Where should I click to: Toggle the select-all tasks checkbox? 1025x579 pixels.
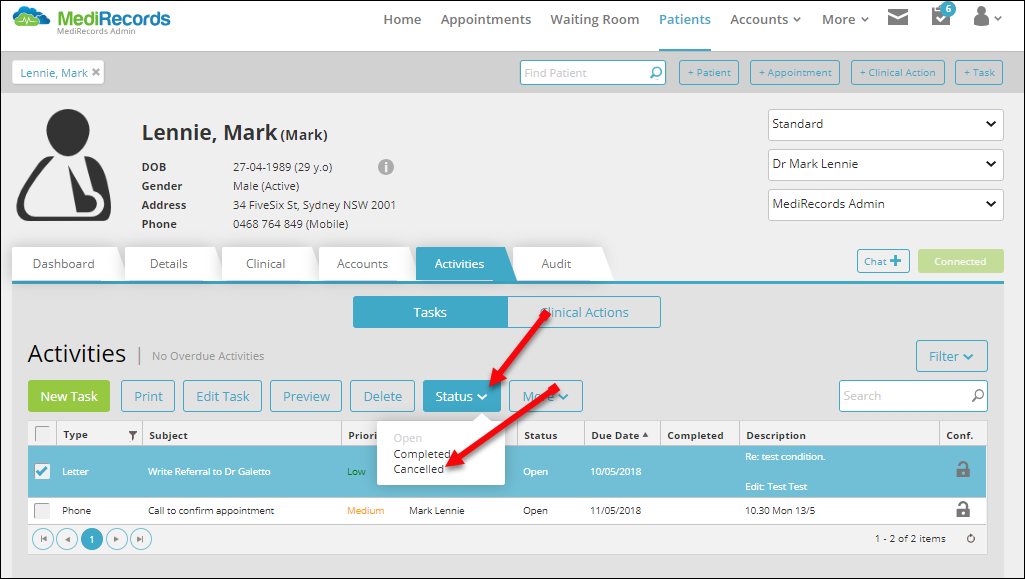coord(42,434)
